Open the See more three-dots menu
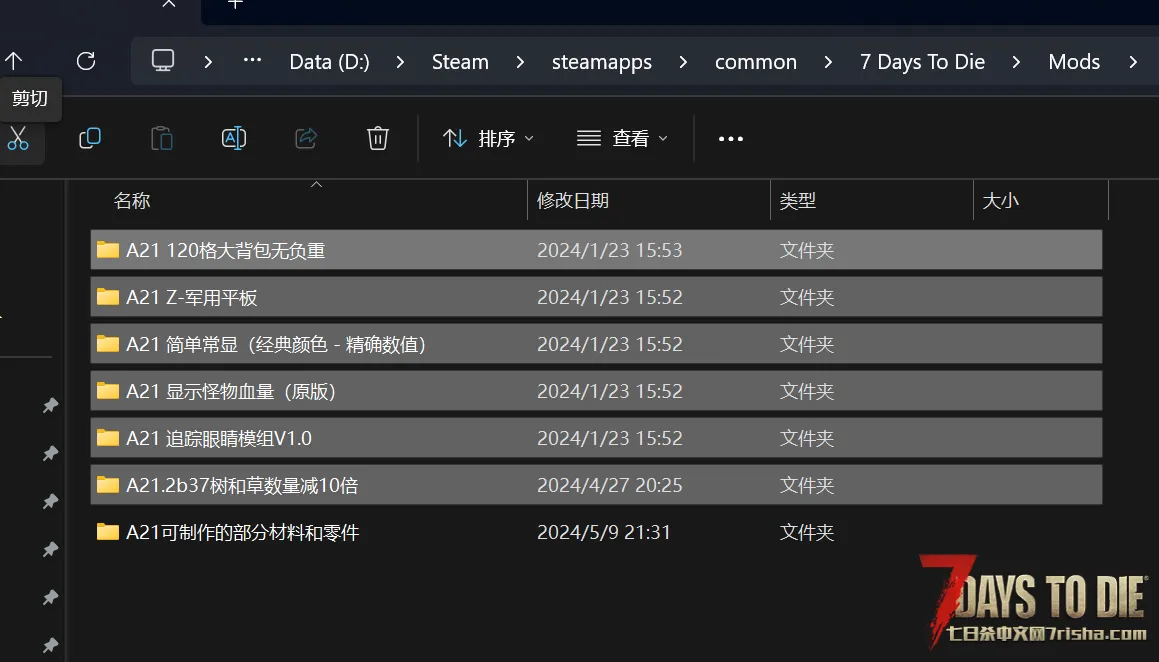 point(731,139)
